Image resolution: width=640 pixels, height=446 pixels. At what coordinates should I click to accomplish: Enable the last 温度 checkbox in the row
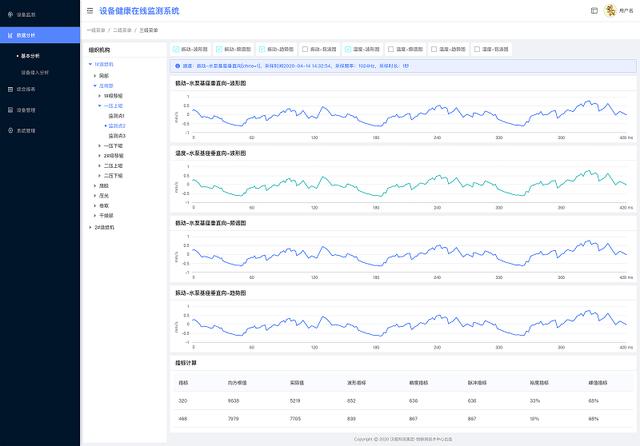click(477, 49)
